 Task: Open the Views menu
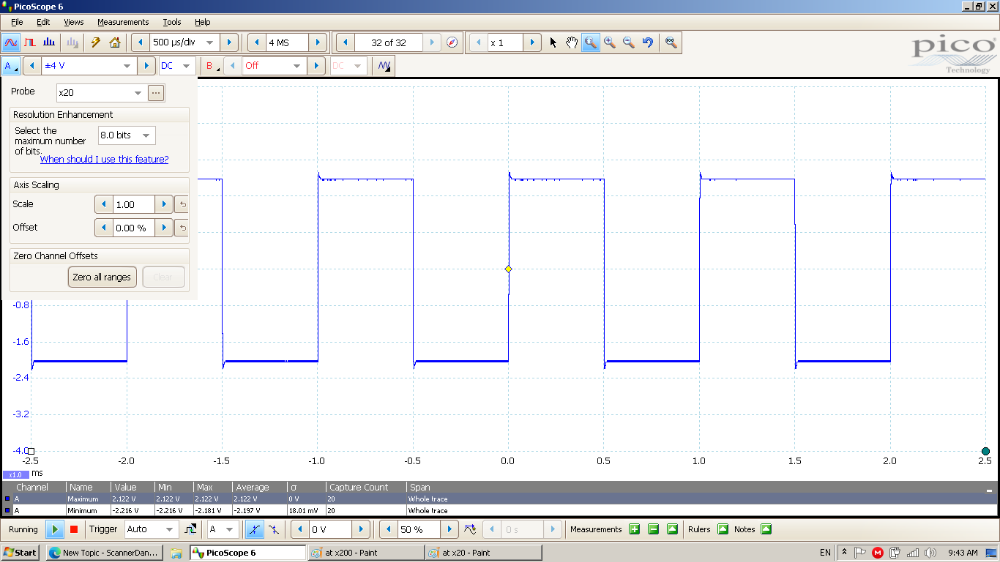tap(73, 22)
